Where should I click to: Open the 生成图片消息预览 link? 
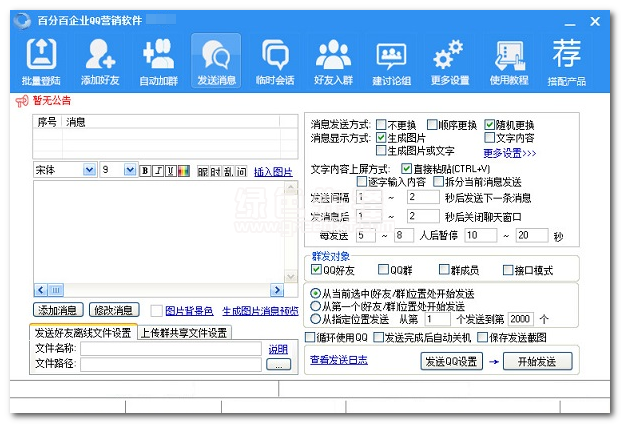pos(260,311)
